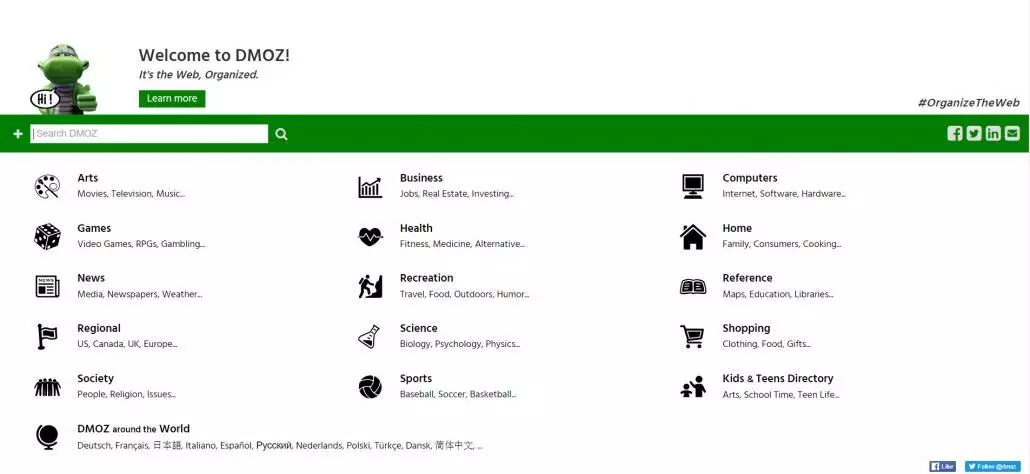Click the Twitter icon in green bar
The width and height of the screenshot is (1030, 474).
tap(974, 133)
